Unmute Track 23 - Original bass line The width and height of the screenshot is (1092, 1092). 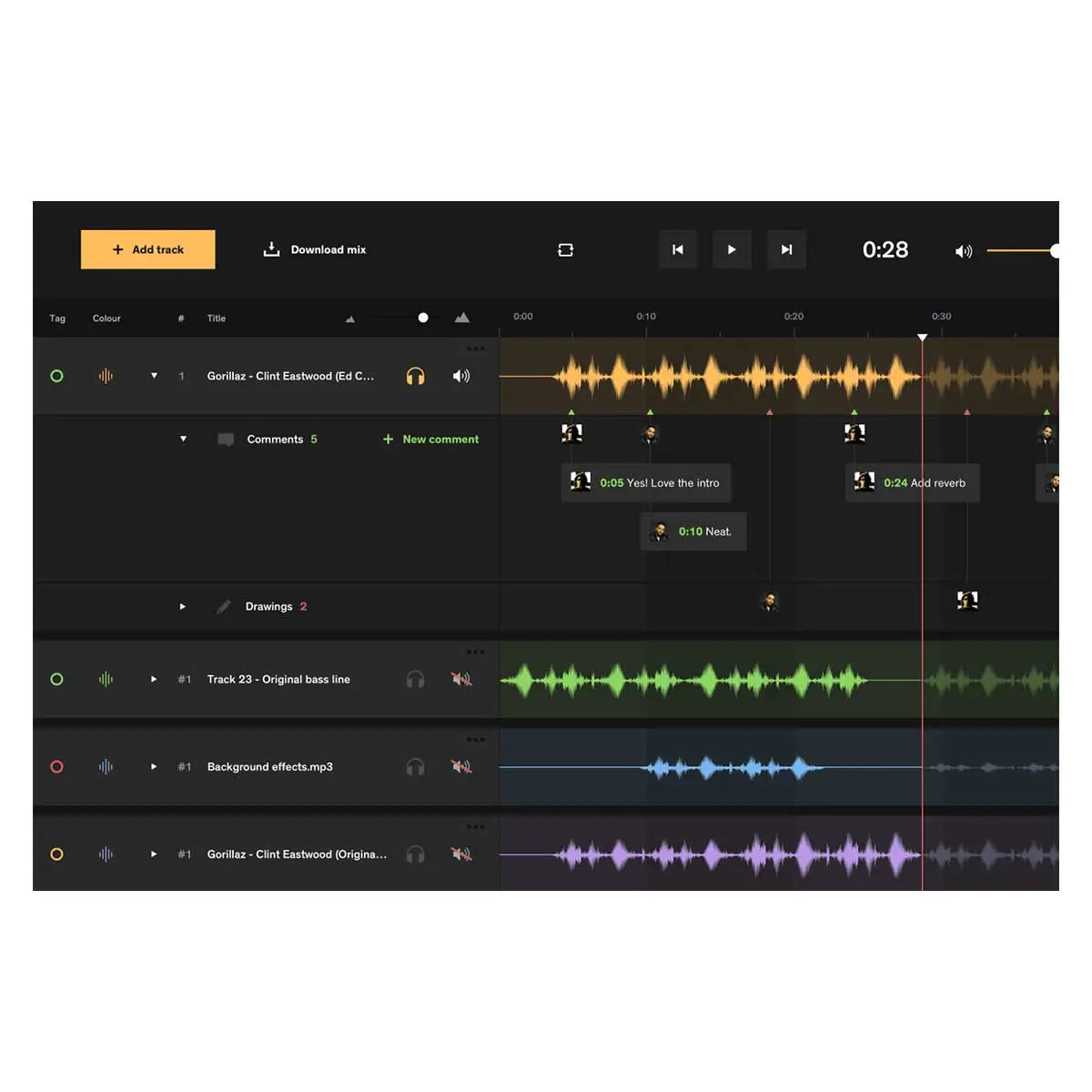tap(460, 679)
